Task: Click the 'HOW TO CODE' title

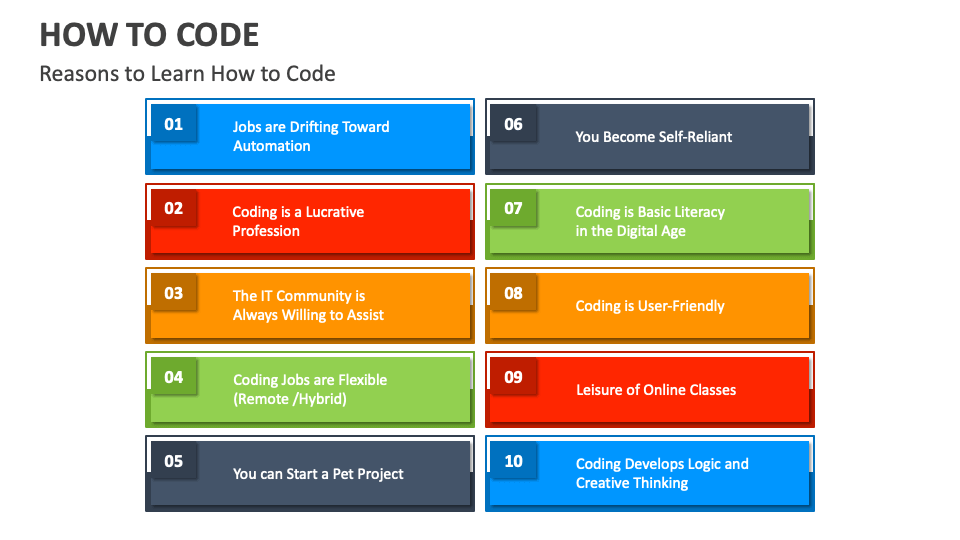Action: coord(149,35)
